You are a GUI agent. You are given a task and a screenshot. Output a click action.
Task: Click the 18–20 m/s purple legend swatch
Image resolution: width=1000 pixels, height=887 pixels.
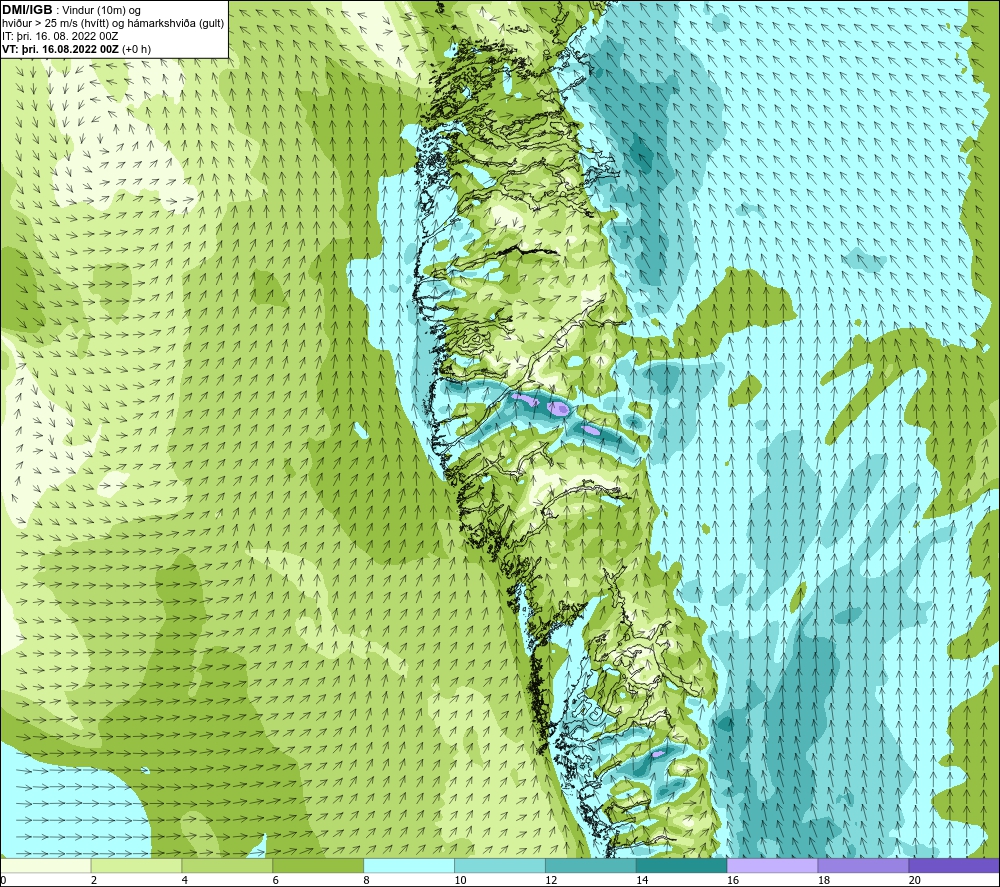864,865
